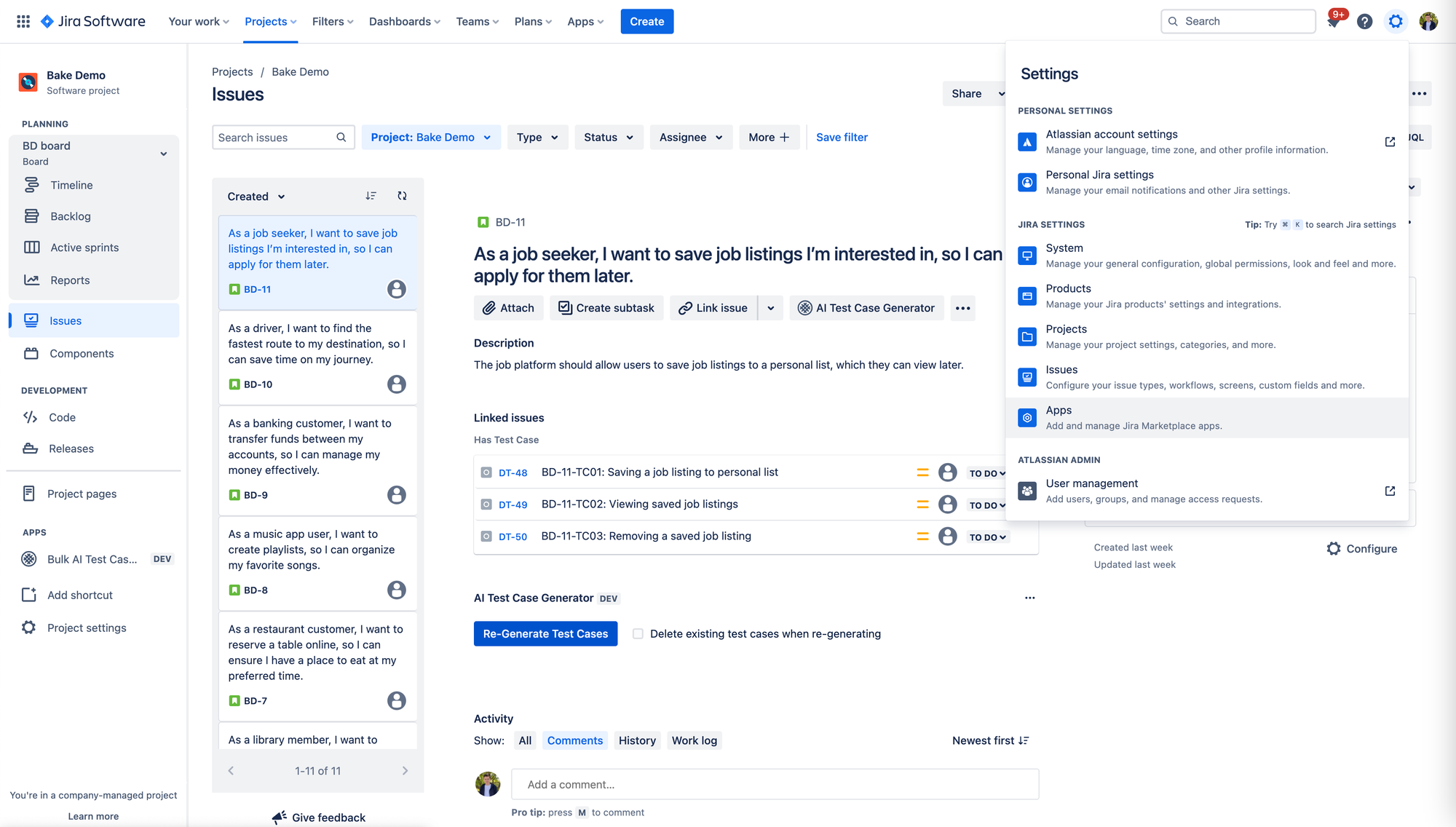Toggle the sort order icon beside Created
This screenshot has width=1456, height=827.
pyautogui.click(x=371, y=196)
